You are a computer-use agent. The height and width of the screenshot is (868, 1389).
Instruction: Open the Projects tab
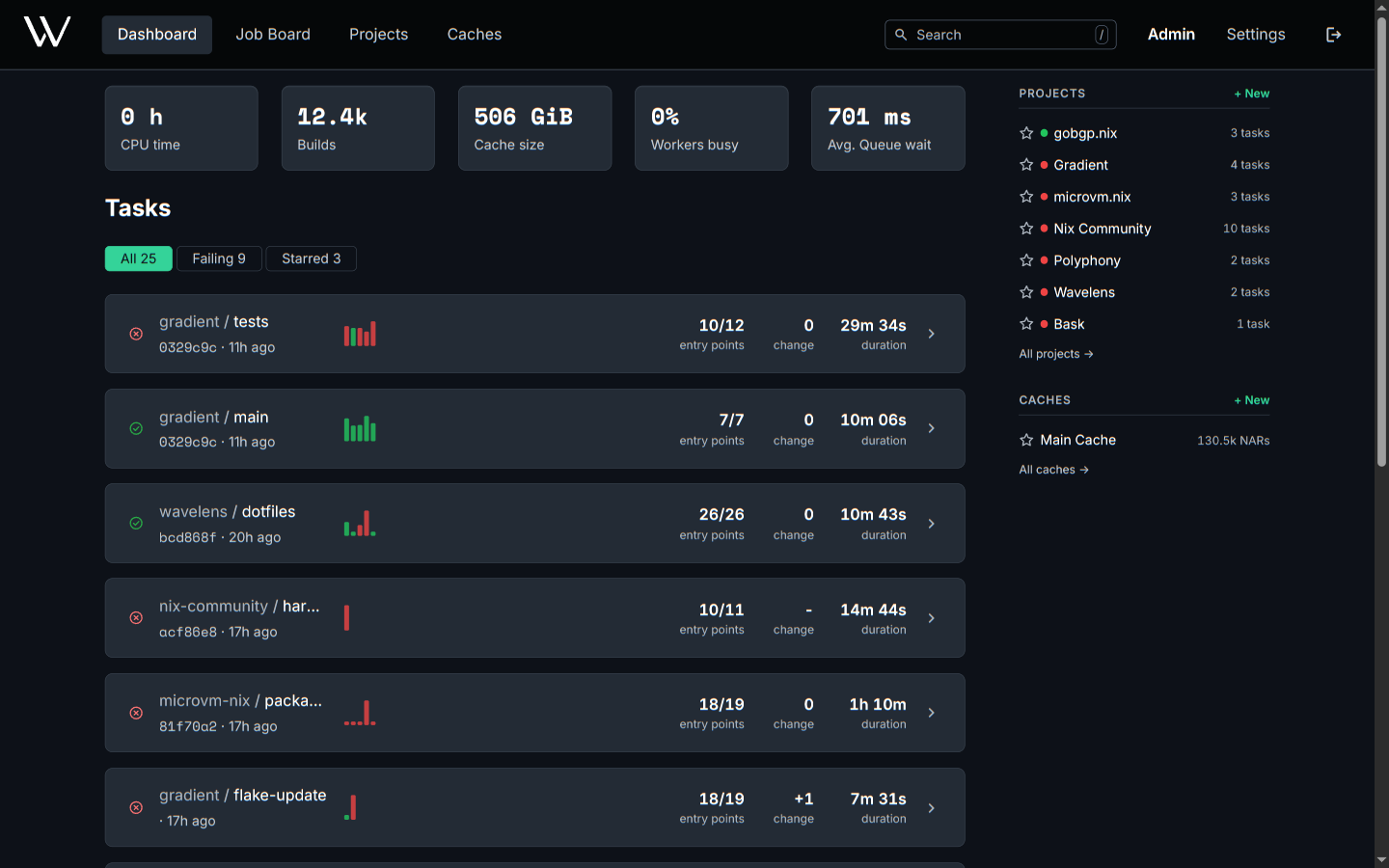pyautogui.click(x=378, y=35)
